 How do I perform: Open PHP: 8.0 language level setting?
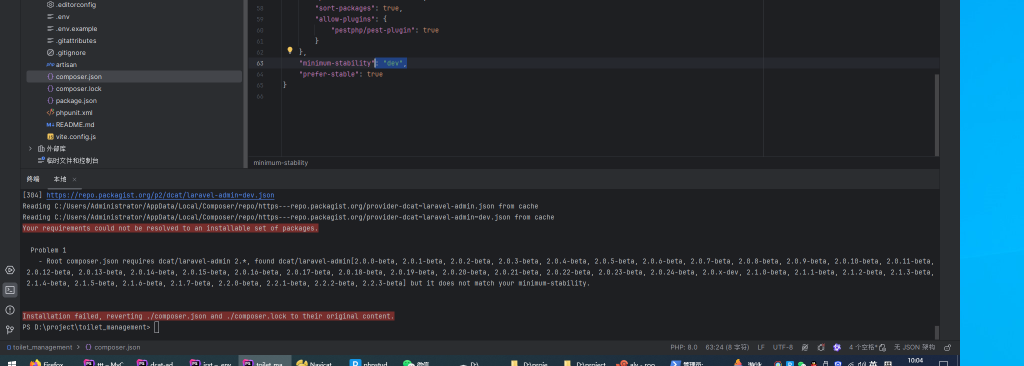[x=684, y=347]
